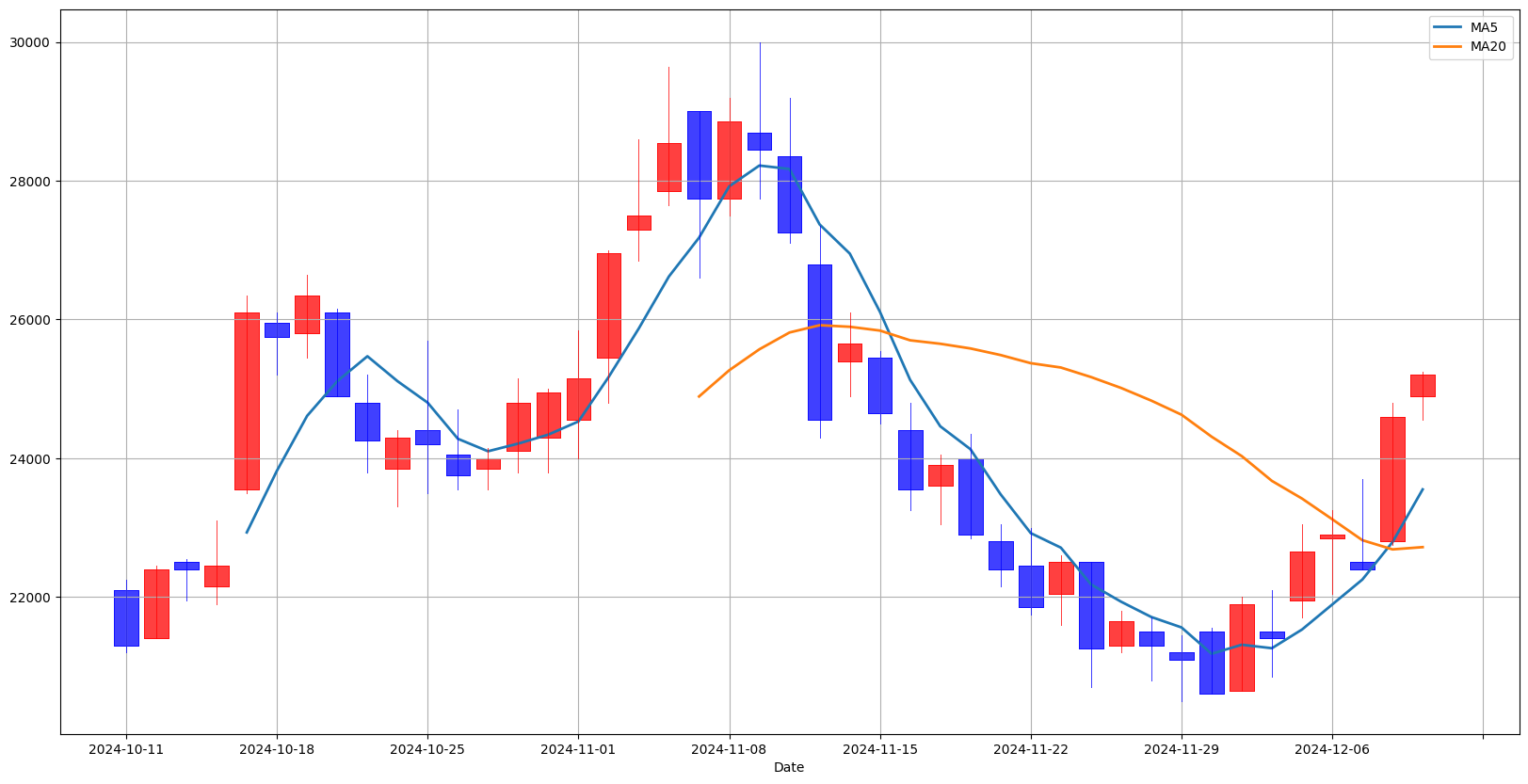Click the 26000 y-axis label
Viewport: 1528px width, 784px height.
click(x=31, y=320)
